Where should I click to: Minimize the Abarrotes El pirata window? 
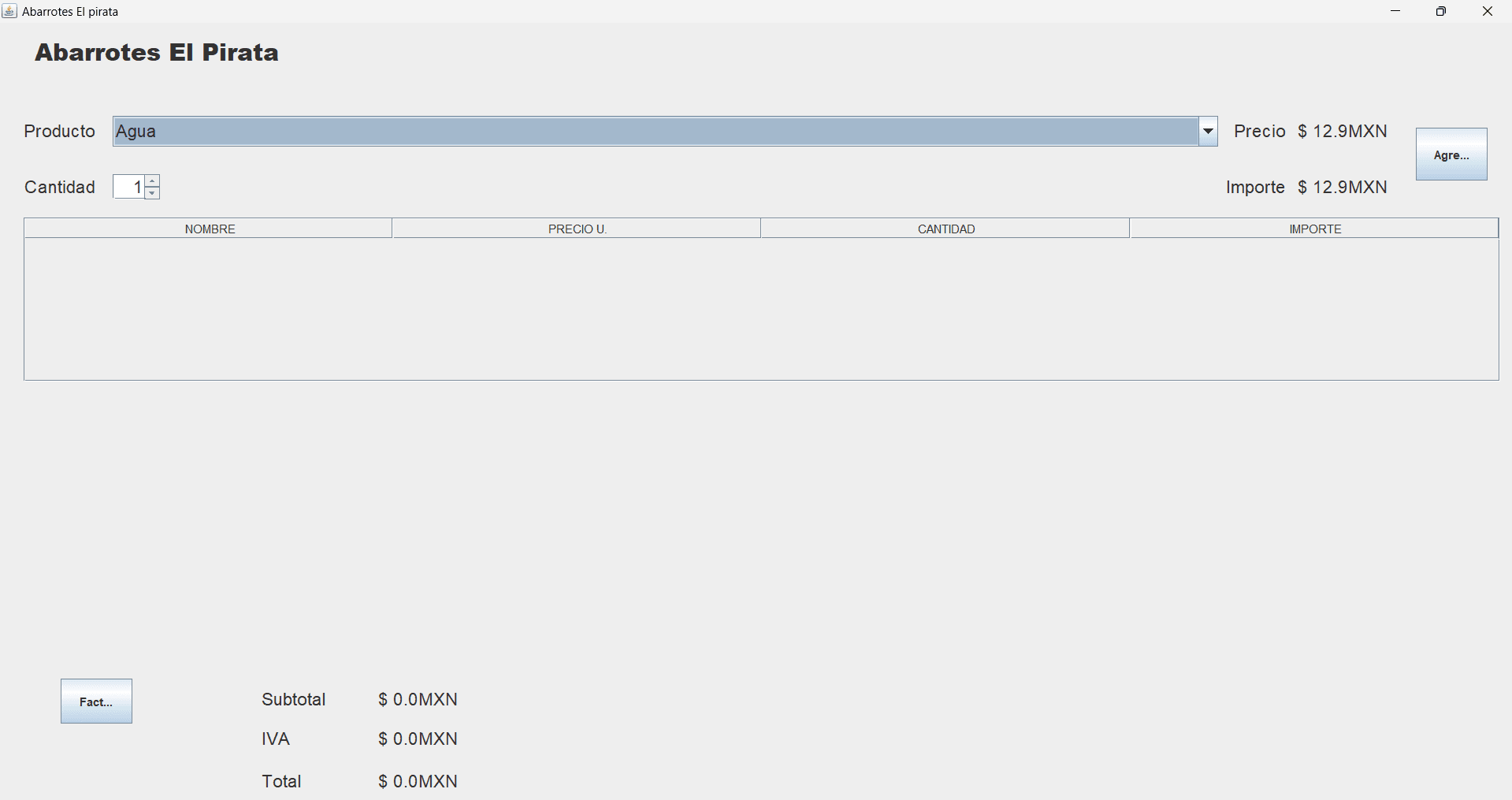pyautogui.click(x=1395, y=11)
